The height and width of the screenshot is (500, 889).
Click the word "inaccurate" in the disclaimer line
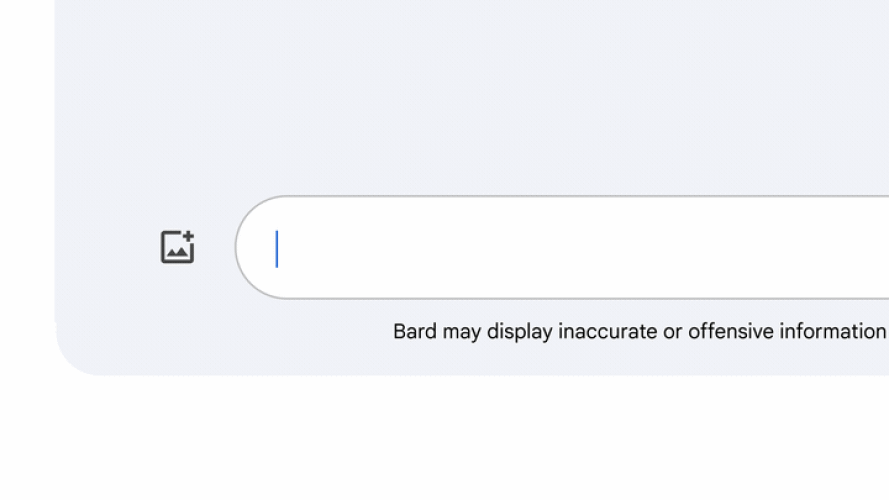[x=607, y=332]
